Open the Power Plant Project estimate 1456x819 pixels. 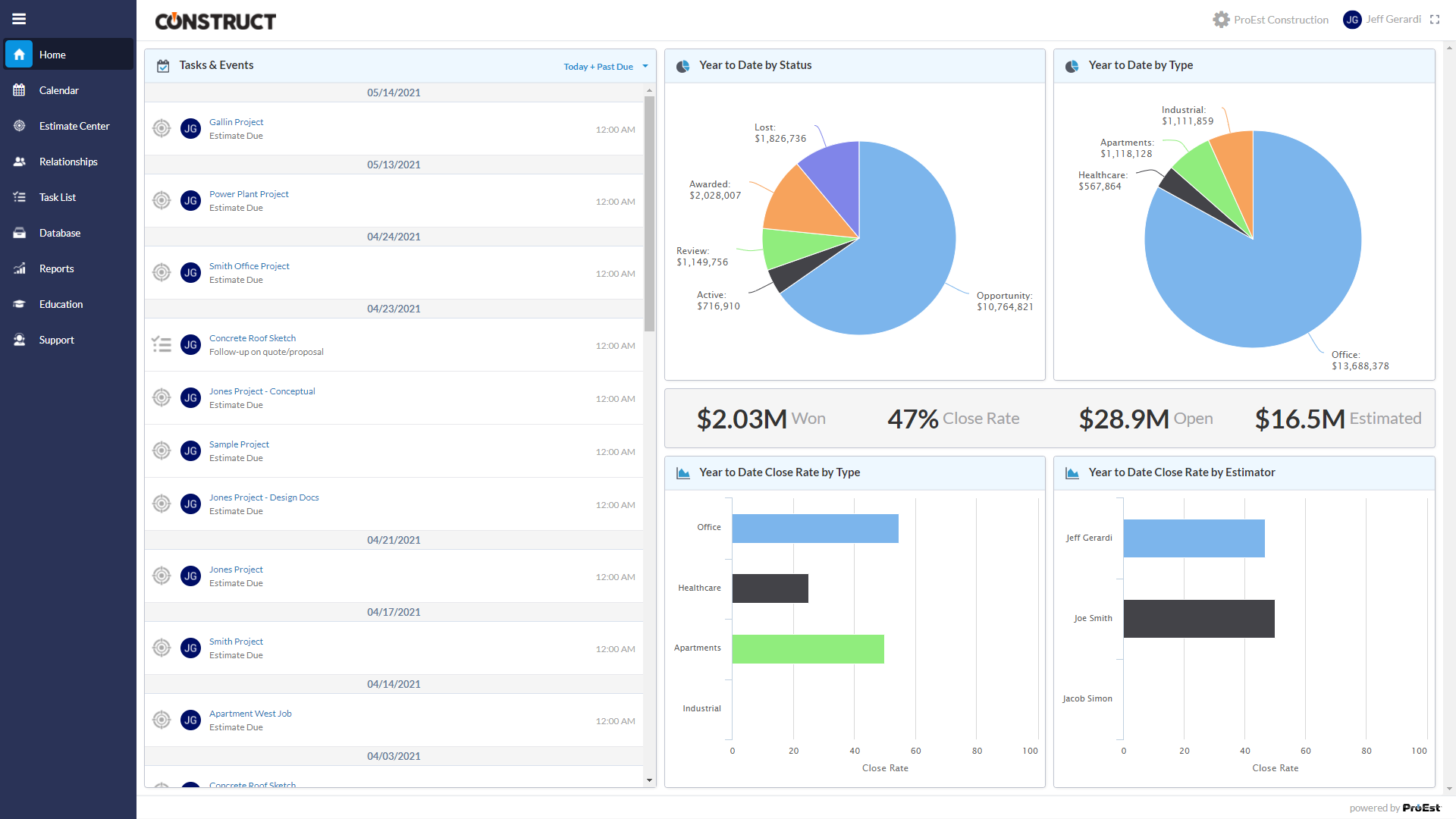(248, 193)
